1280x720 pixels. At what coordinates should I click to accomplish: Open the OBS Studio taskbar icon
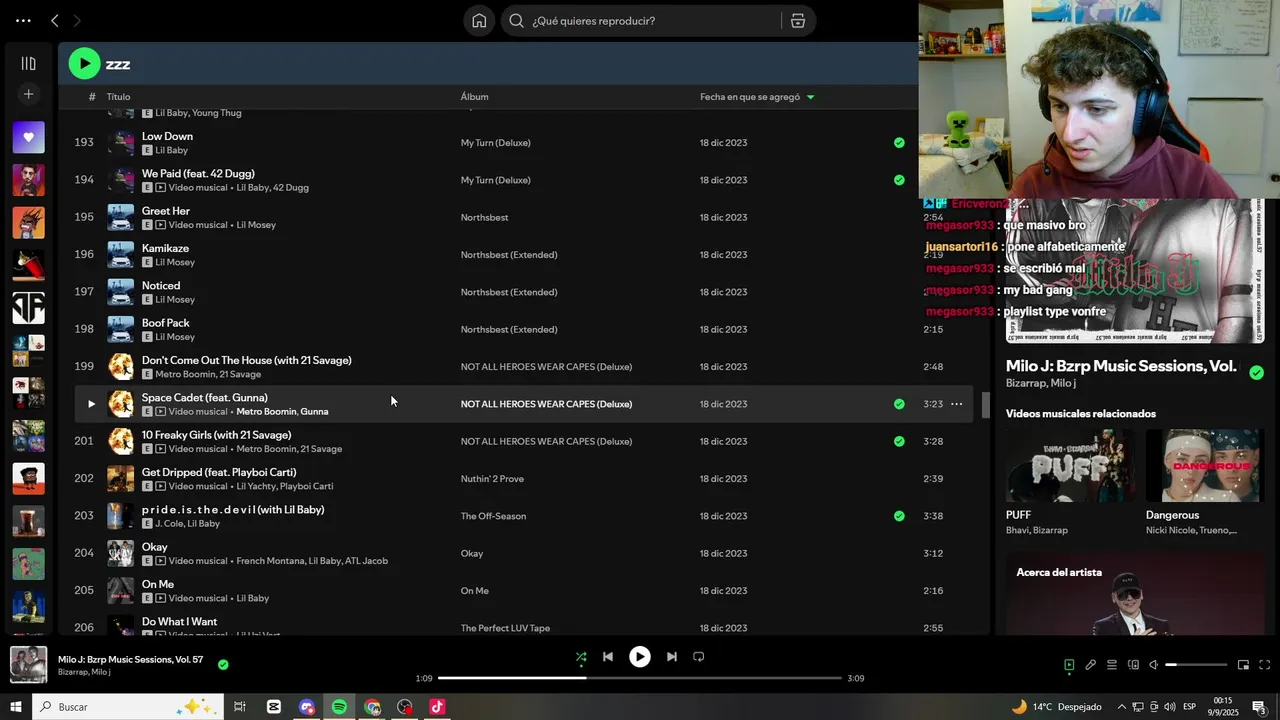point(404,707)
